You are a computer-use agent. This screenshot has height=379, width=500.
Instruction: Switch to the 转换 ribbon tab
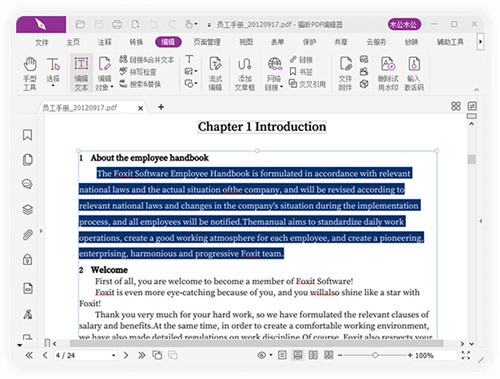136,42
